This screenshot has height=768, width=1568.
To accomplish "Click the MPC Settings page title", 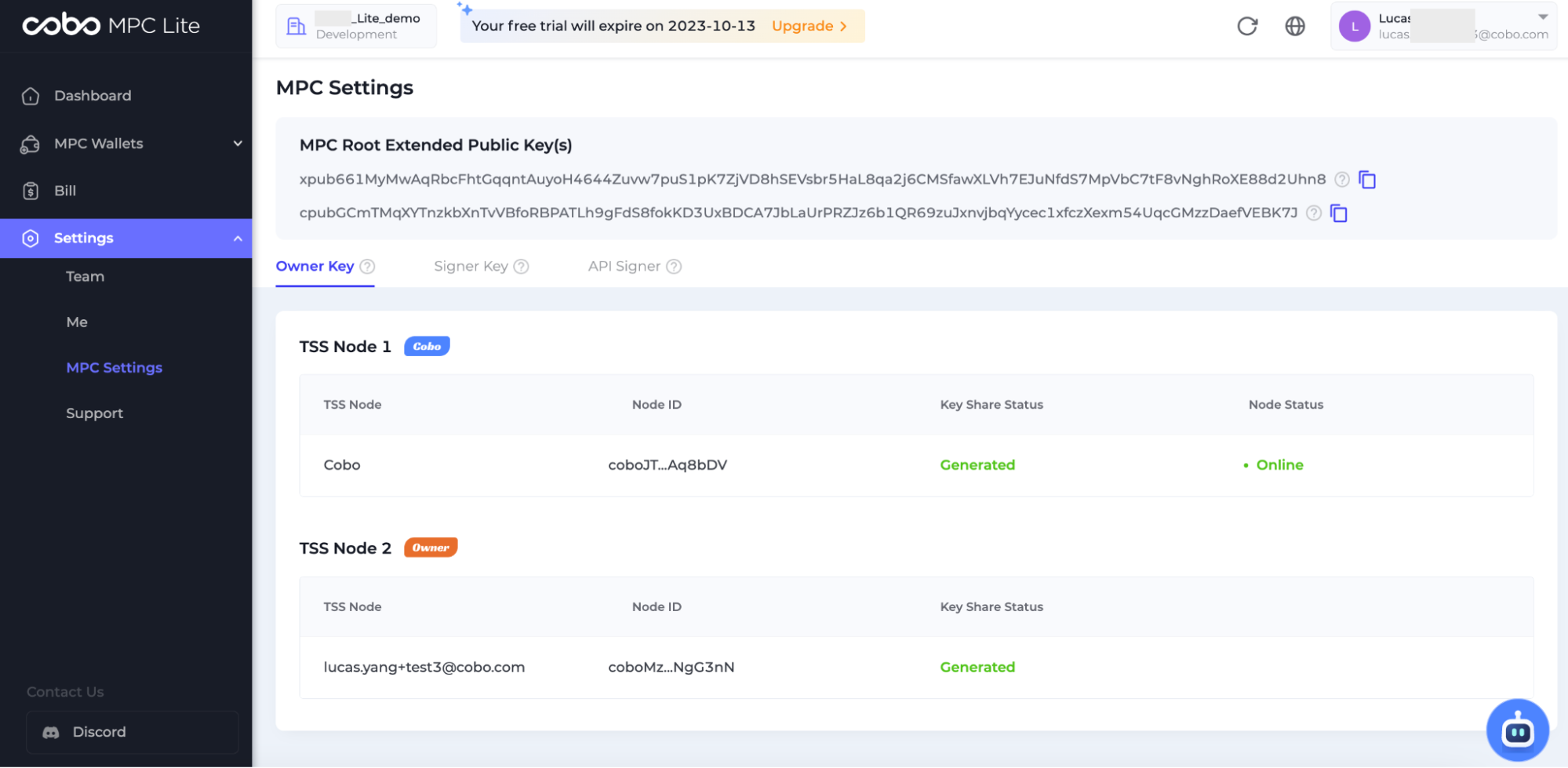I will coord(344,88).
